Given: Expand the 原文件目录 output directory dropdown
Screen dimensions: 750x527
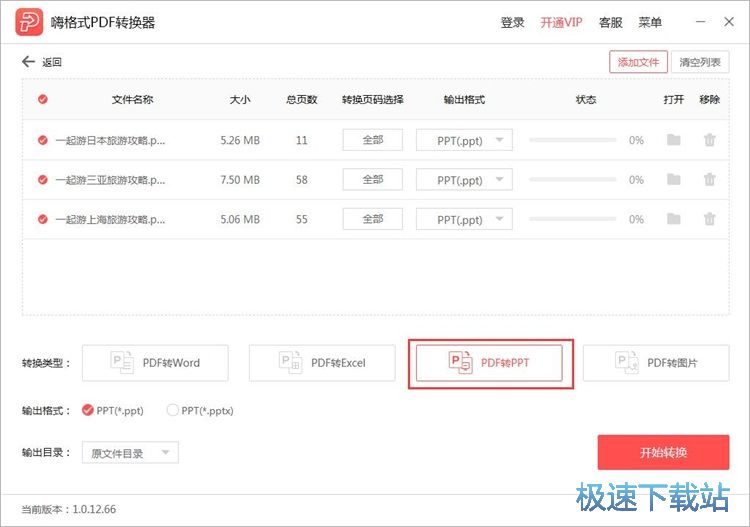Looking at the screenshot, I should coord(130,452).
